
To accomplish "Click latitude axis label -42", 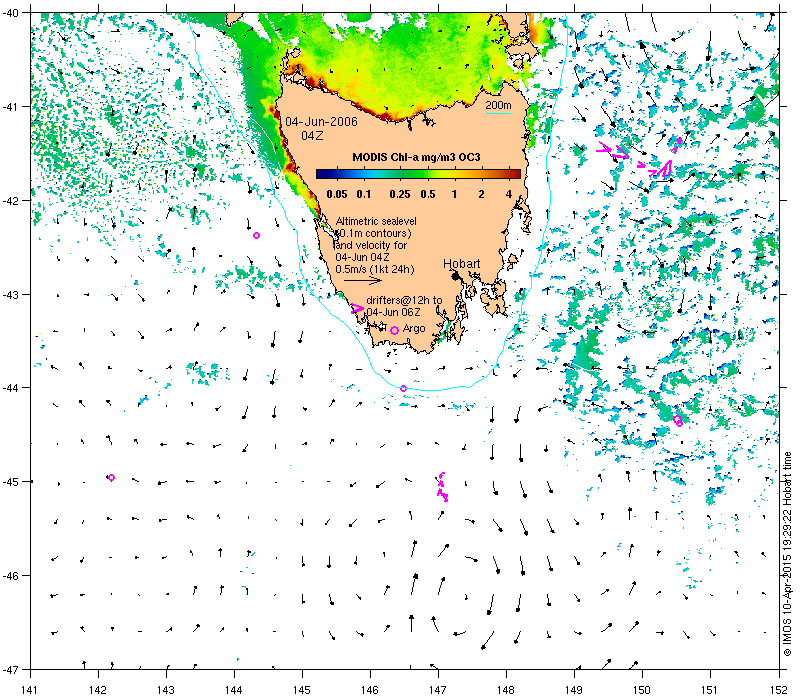I will tap(10, 201).
